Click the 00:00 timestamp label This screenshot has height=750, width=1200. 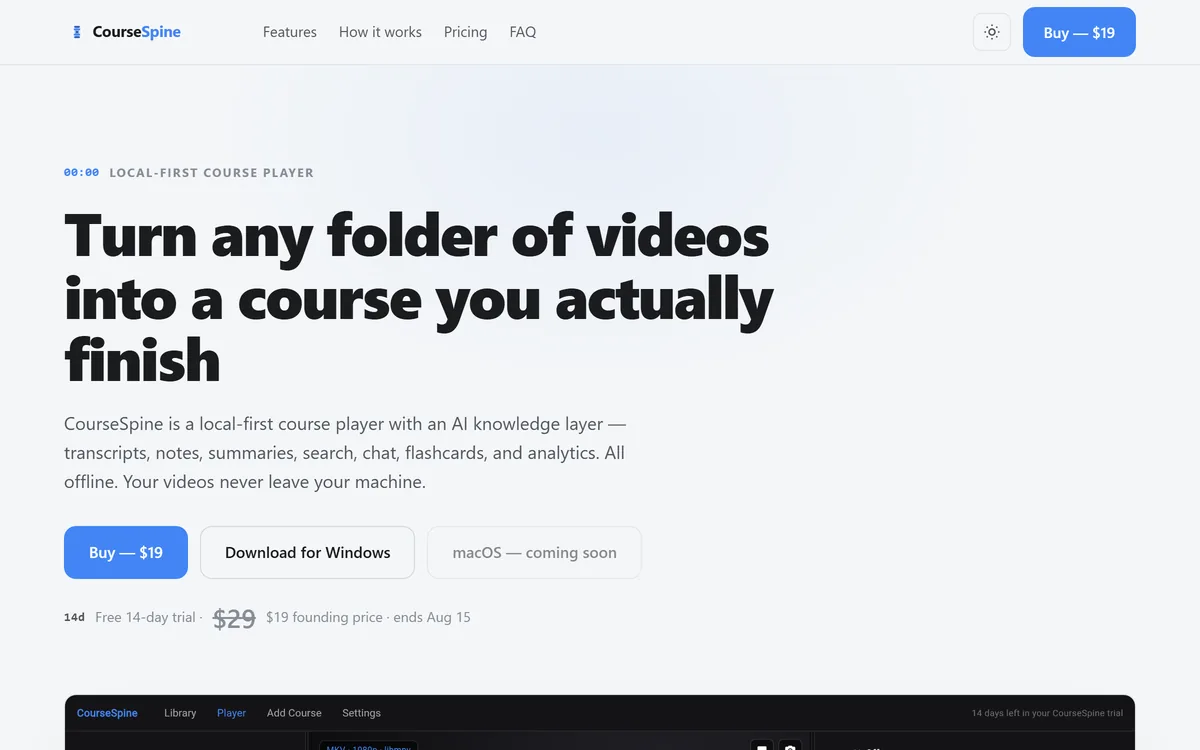(x=81, y=173)
